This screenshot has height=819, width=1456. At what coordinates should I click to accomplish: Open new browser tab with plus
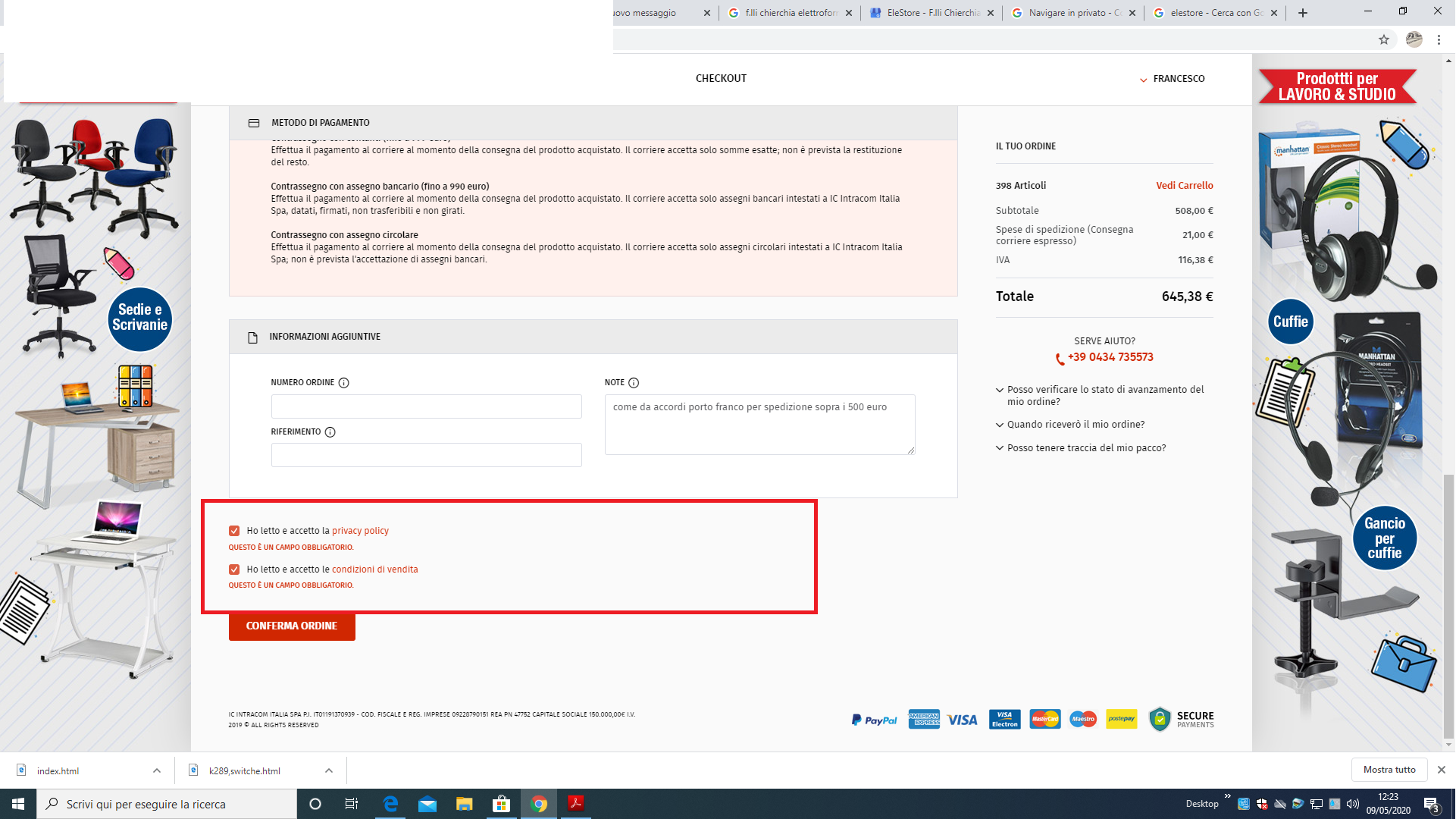(x=1303, y=13)
